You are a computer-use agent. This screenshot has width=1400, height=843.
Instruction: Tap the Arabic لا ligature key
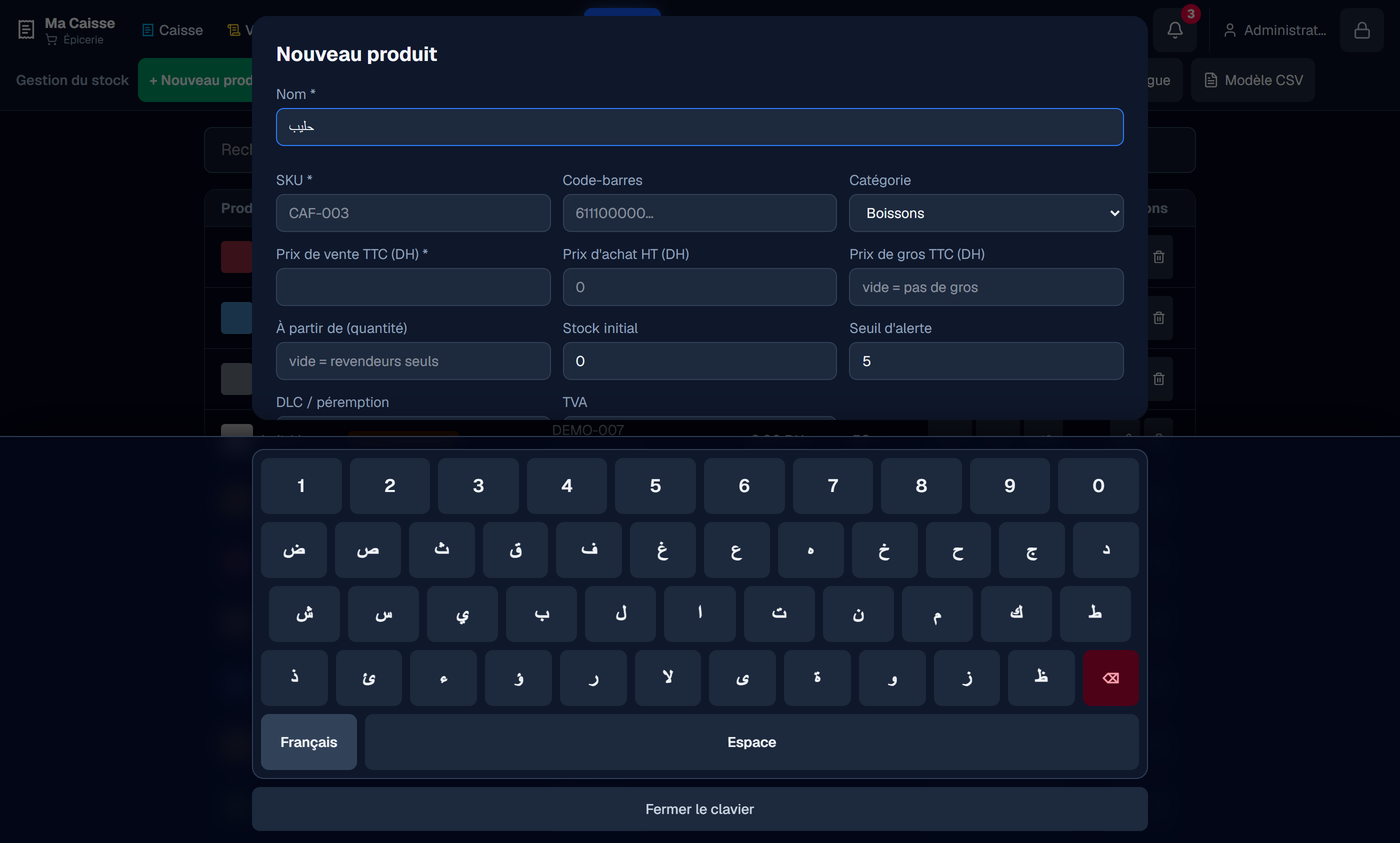pyautogui.click(x=668, y=678)
